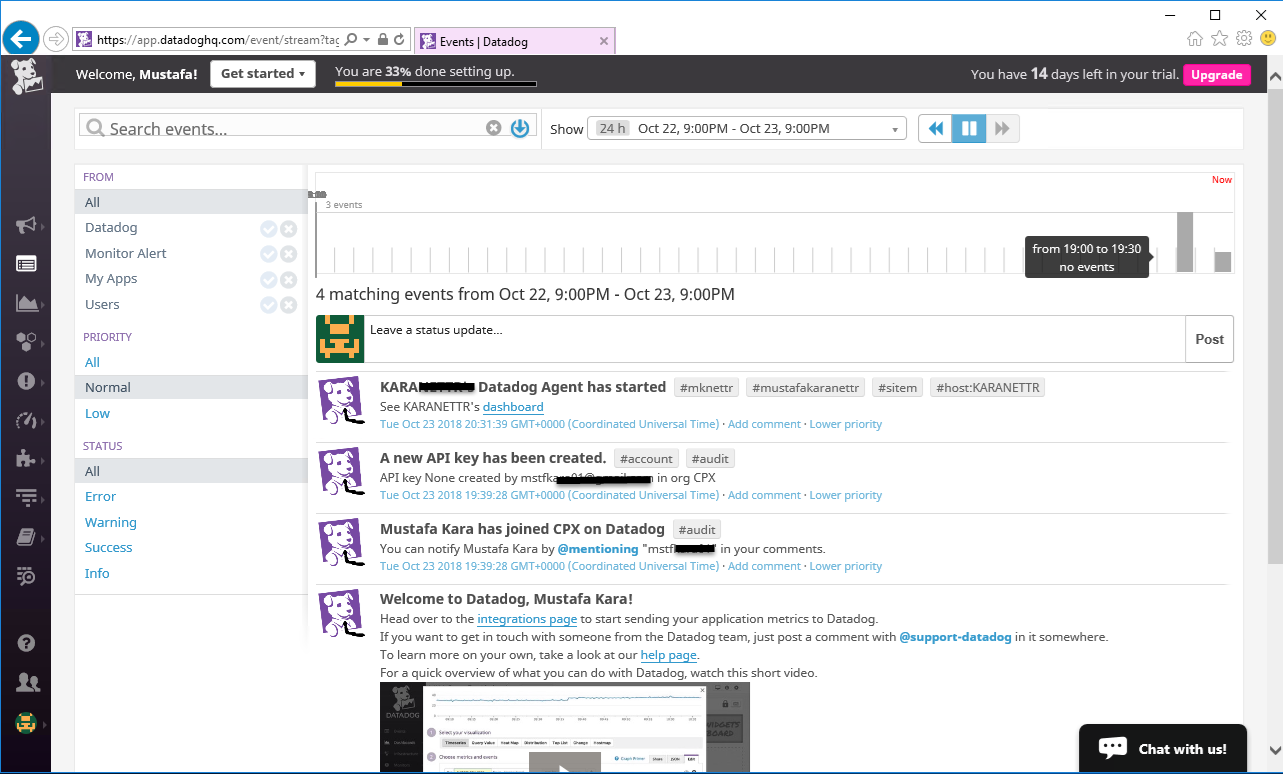Open the Events list icon in sidebar
The height and width of the screenshot is (775, 1283).
click(27, 264)
